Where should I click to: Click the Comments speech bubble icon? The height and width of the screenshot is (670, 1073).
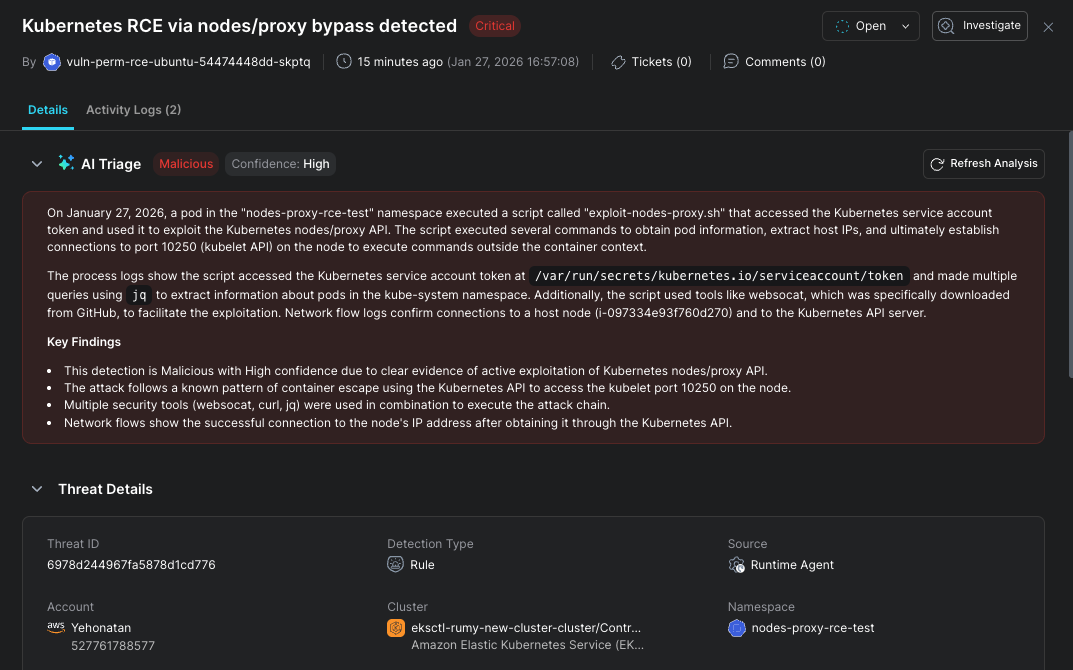pos(731,62)
